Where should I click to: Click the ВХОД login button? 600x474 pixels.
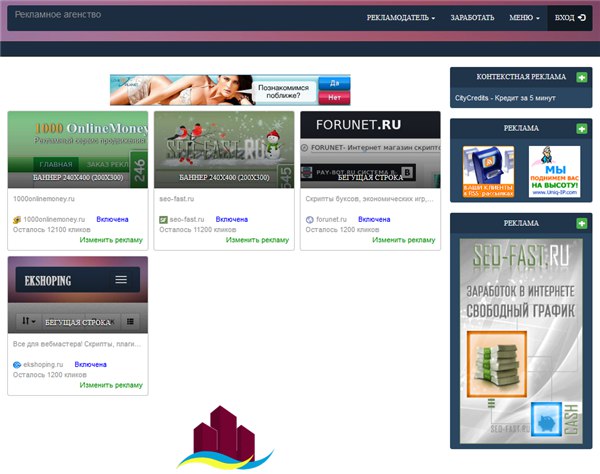[x=570, y=18]
